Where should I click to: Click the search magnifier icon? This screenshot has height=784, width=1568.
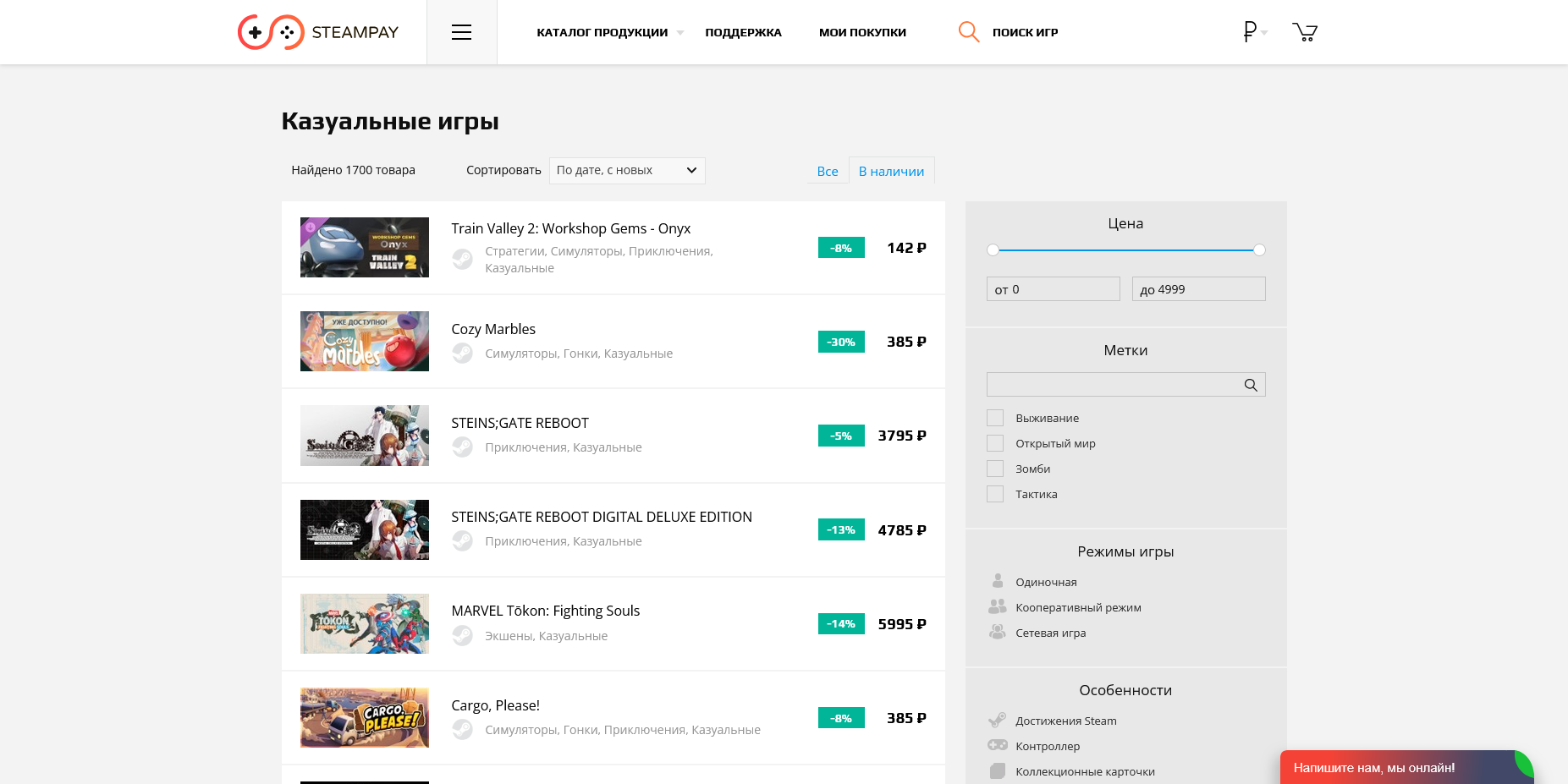click(x=969, y=32)
